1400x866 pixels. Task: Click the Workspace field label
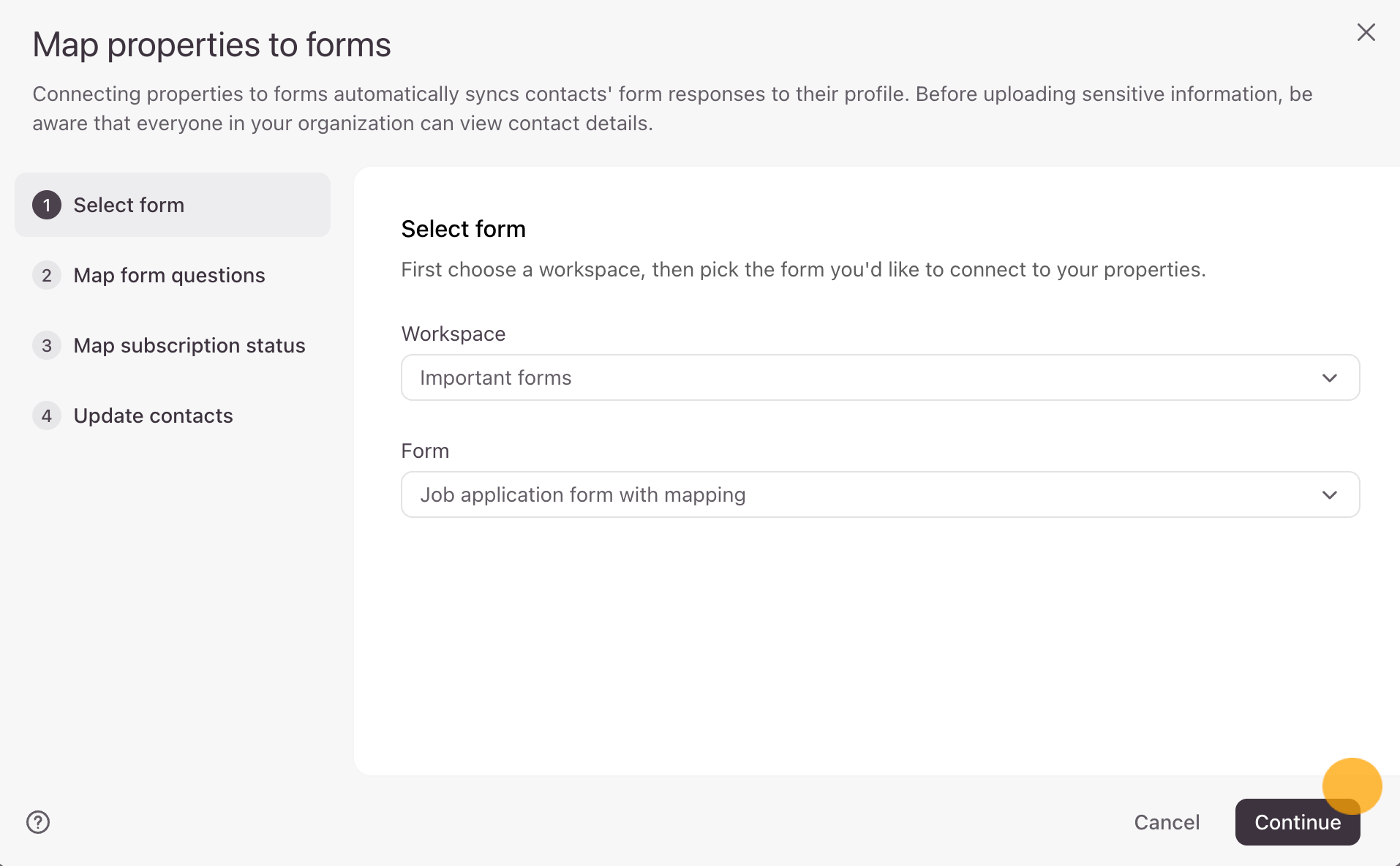[x=453, y=334]
